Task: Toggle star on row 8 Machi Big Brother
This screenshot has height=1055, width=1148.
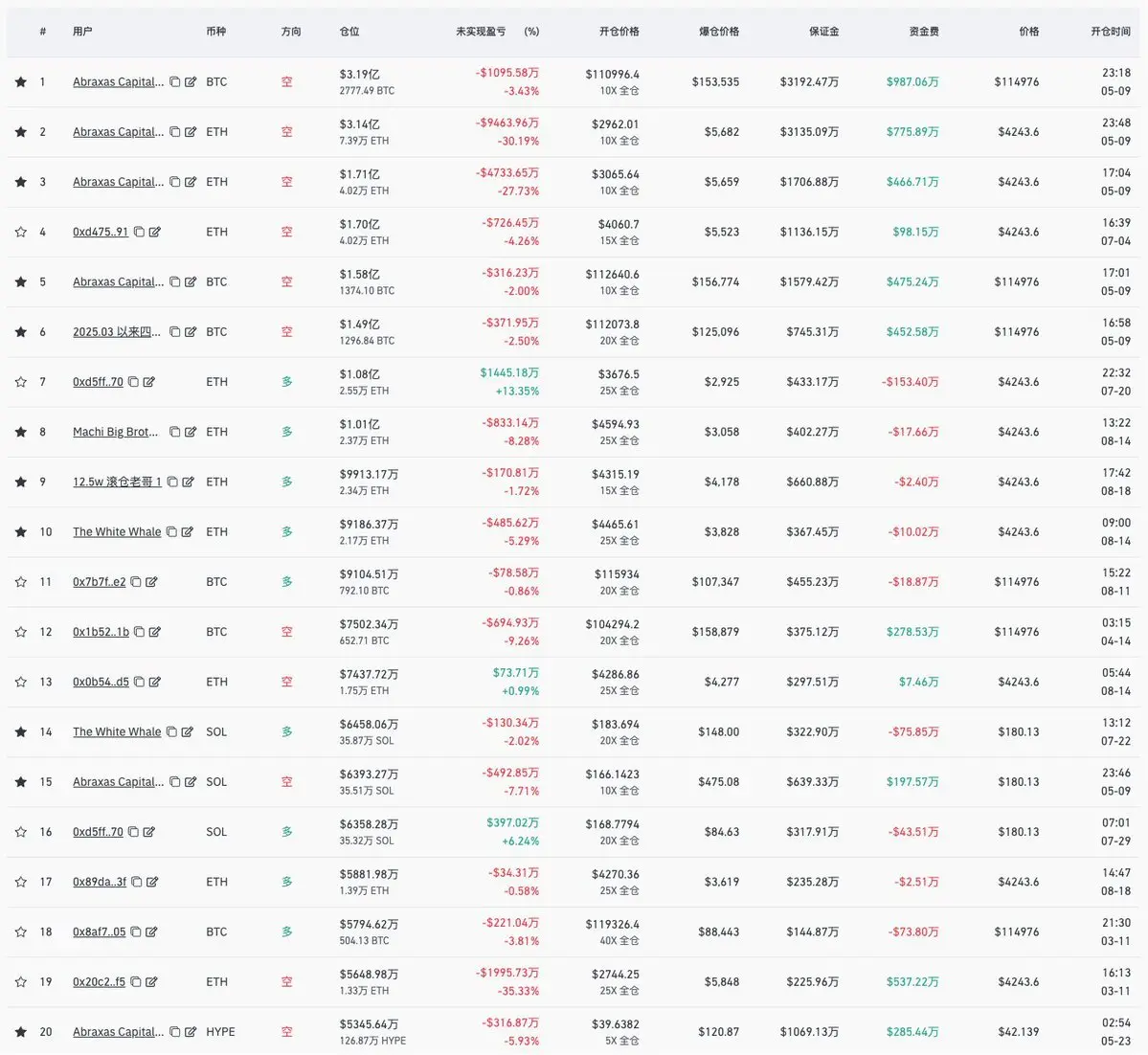Action: tap(20, 432)
